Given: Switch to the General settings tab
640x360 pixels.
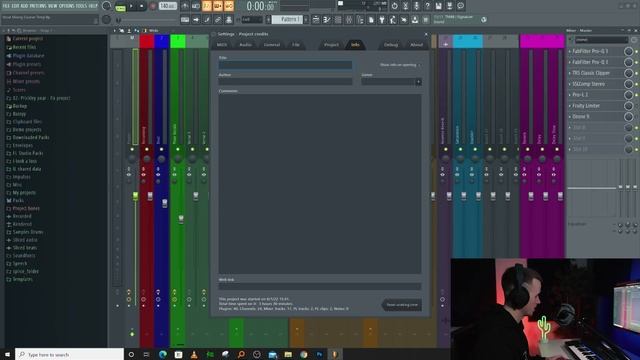Looking at the screenshot, I should coord(271,45).
